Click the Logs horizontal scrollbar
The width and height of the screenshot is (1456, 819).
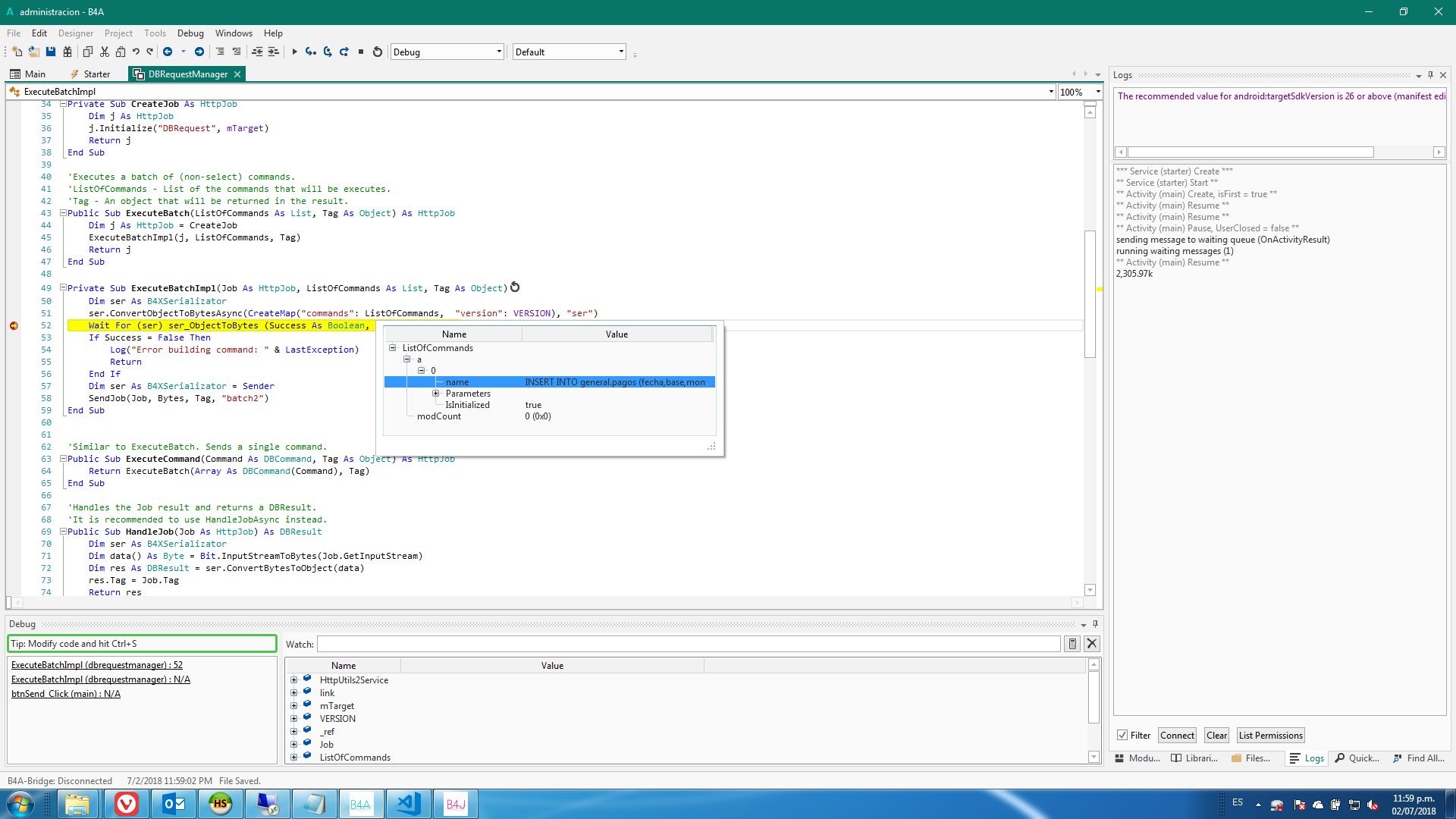click(1251, 152)
